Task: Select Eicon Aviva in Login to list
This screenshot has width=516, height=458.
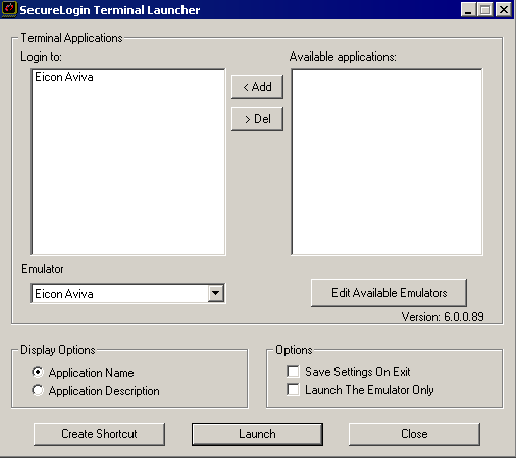Action: point(64,77)
